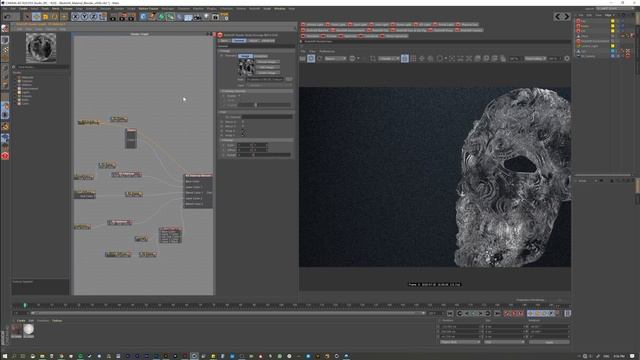The width and height of the screenshot is (640, 360).
Task: Click the Rotate slider in Remap section
Action: [x=264, y=155]
